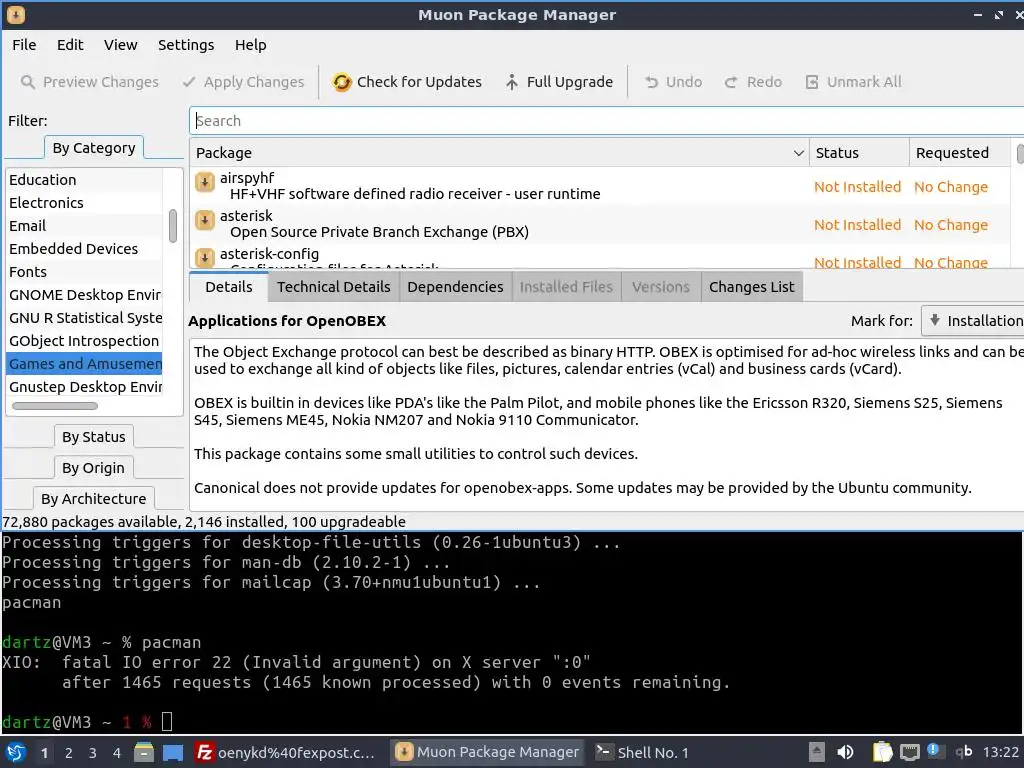Open the Mark for Installation dropdown
The image size is (1024, 768).
pos(972,321)
